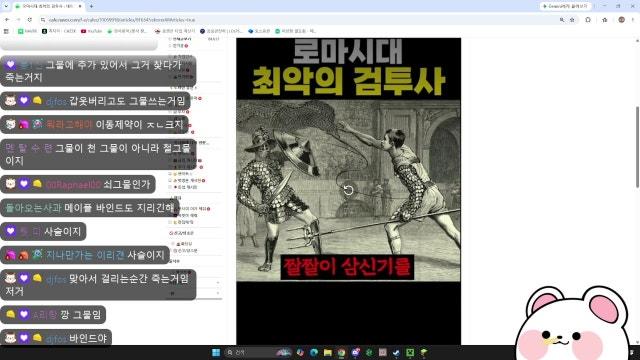Open the last green-icon bookmark
Image resolution: width=640 pixels, height=360 pixels.
(x=296, y=31)
